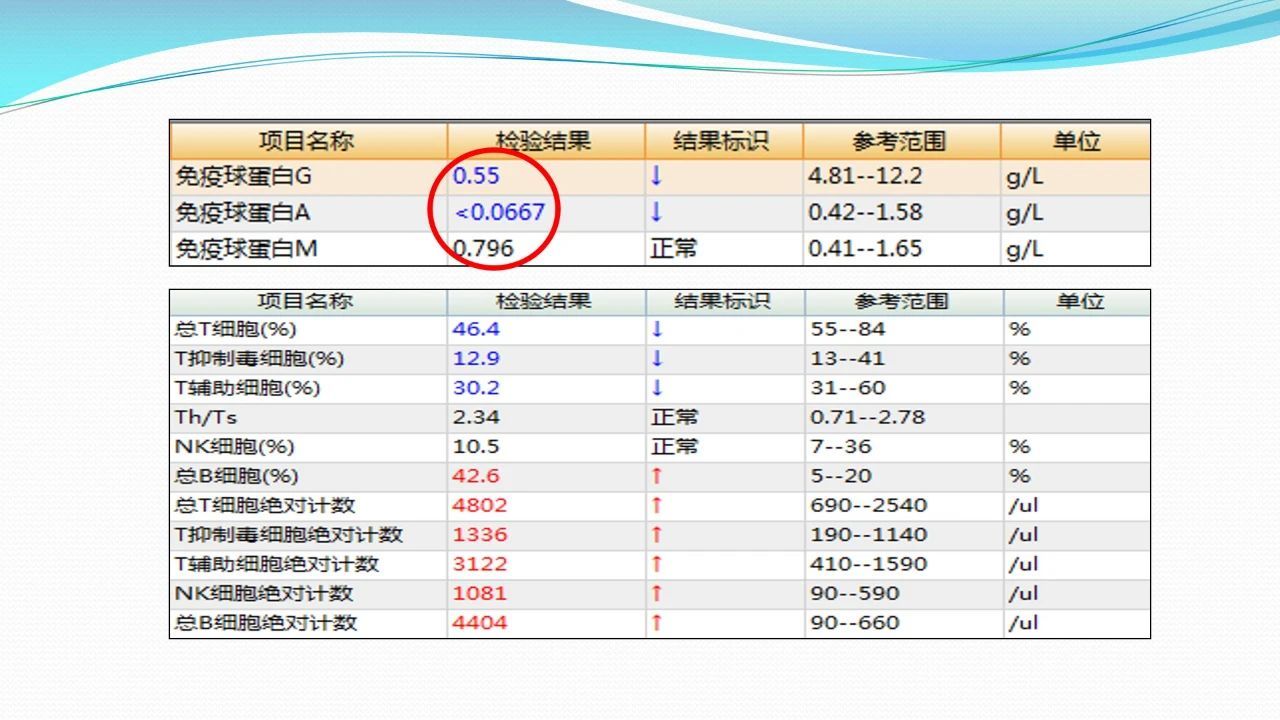Image resolution: width=1280 pixels, height=720 pixels.
Task: Click upper table header 项目名称
Action: (307, 141)
